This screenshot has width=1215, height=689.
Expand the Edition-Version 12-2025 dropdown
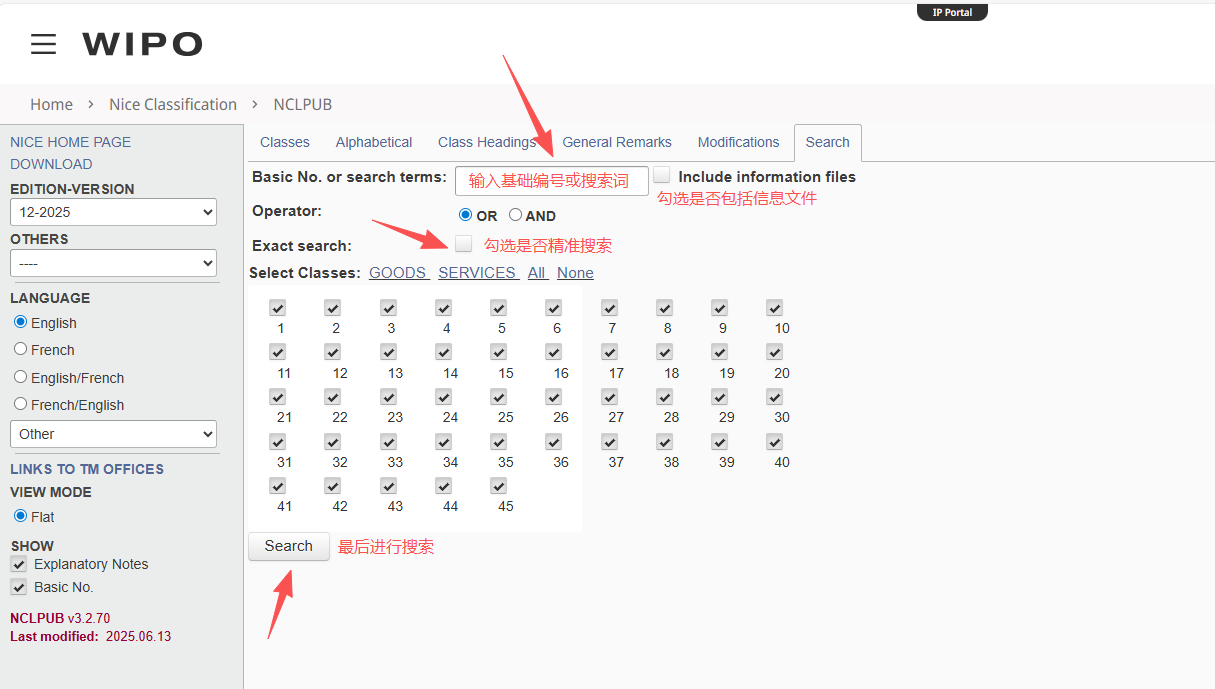[x=113, y=212]
